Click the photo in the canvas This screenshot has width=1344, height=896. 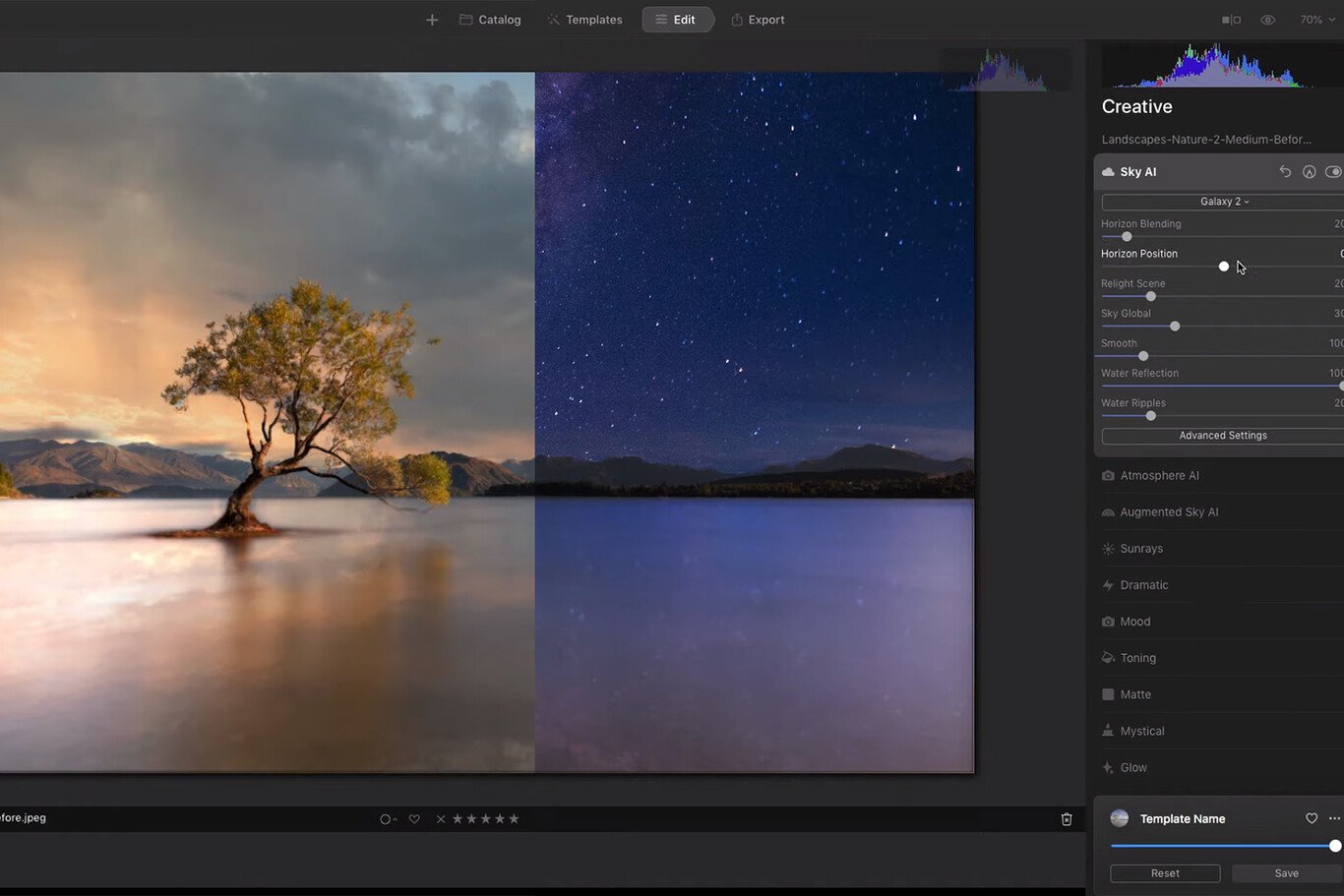486,422
